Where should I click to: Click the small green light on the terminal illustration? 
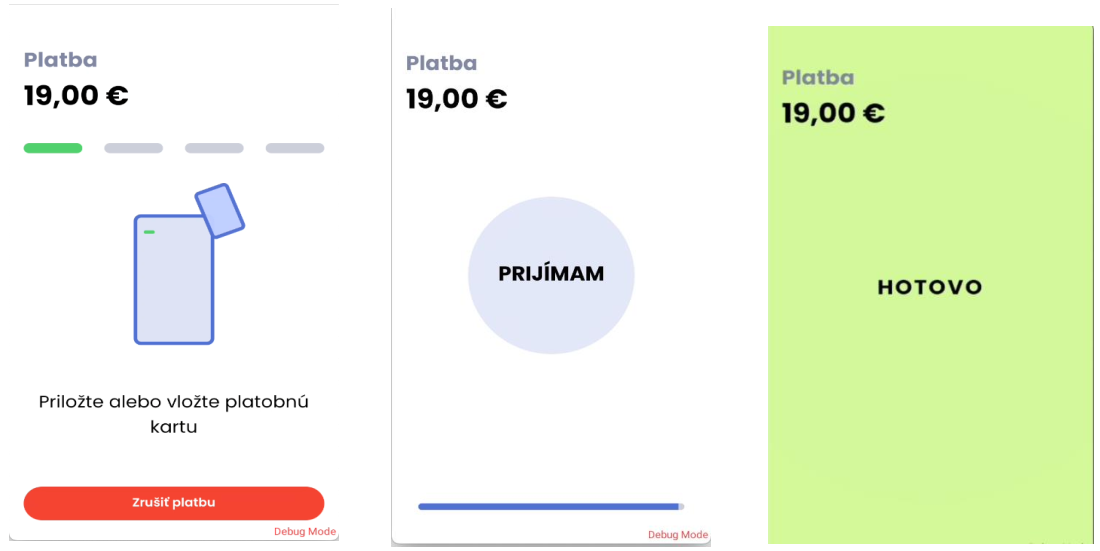click(149, 232)
